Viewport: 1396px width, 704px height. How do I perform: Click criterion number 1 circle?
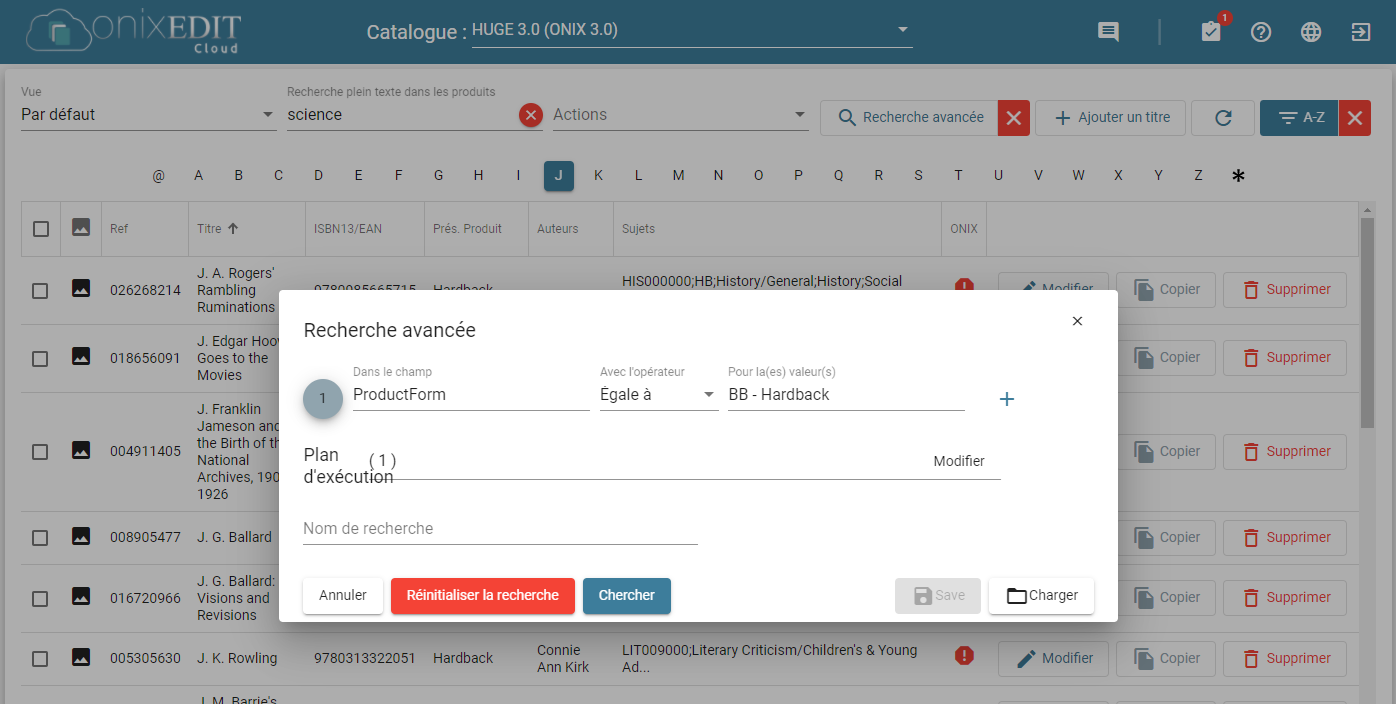pyautogui.click(x=322, y=399)
